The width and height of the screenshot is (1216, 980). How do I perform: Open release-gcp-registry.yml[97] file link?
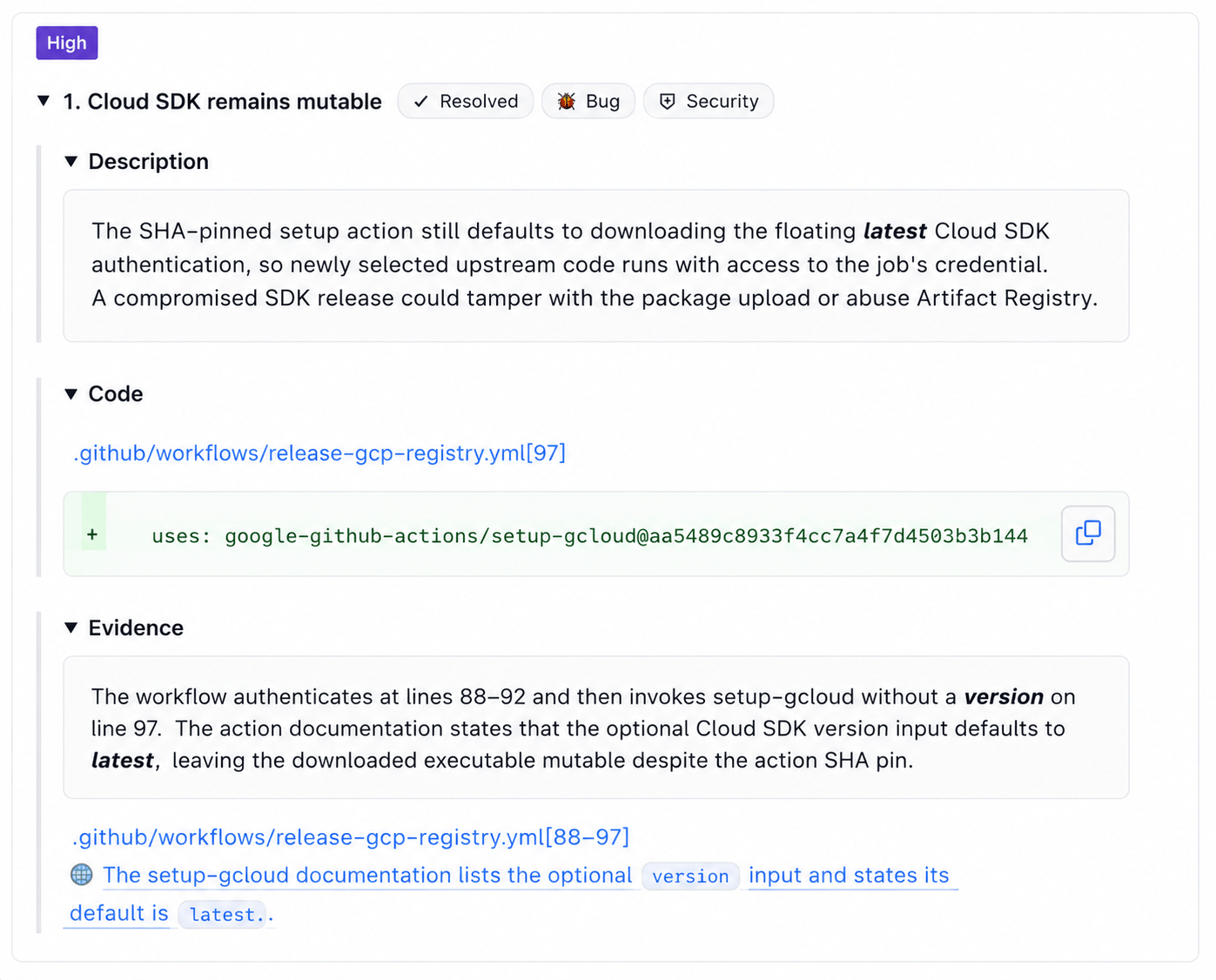coord(319,453)
